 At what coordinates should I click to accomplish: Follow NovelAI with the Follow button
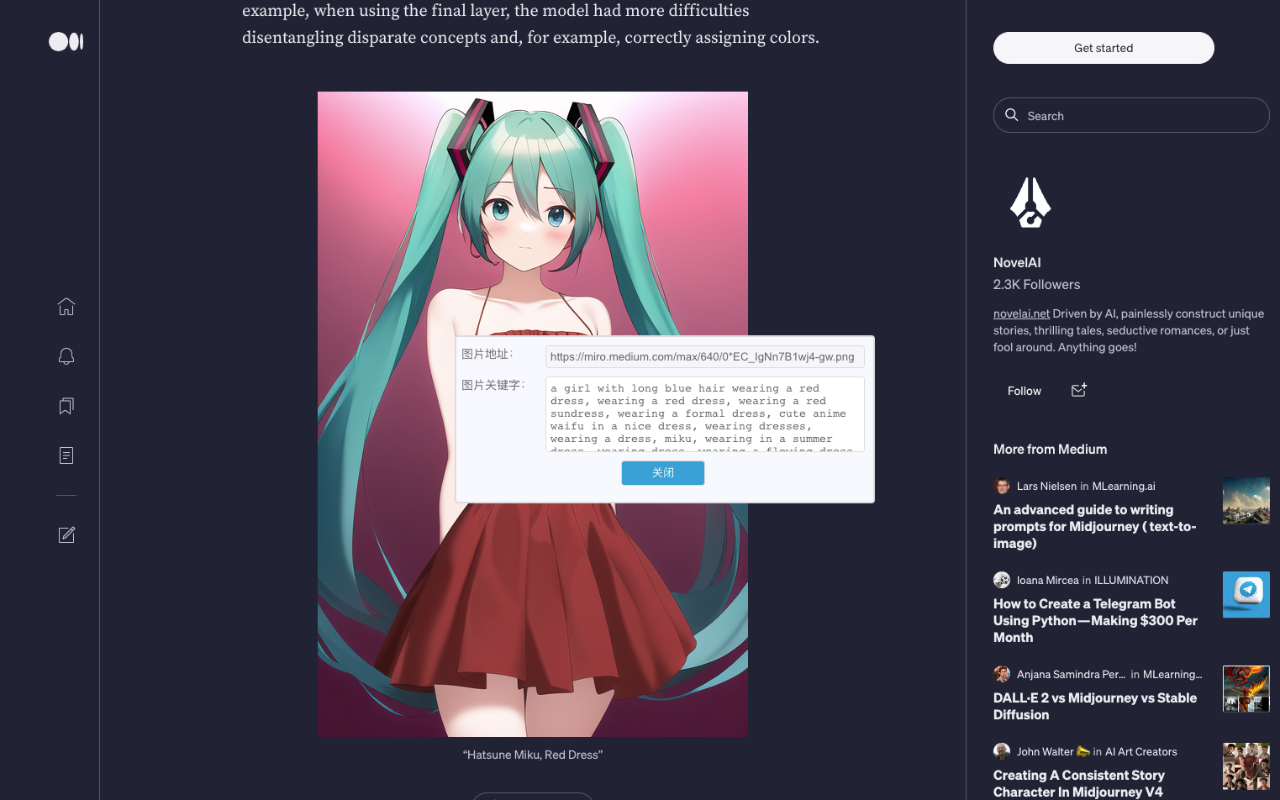[1024, 391]
